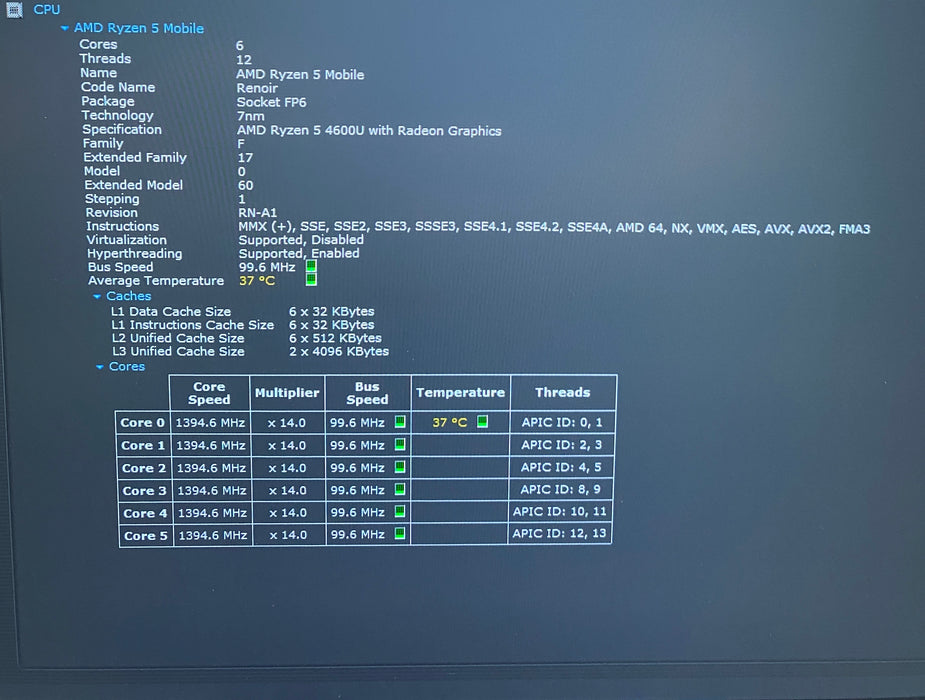Viewport: 925px width, 700px height.
Task: Click APIC ID: 2, 3 cell
Action: [x=561, y=445]
